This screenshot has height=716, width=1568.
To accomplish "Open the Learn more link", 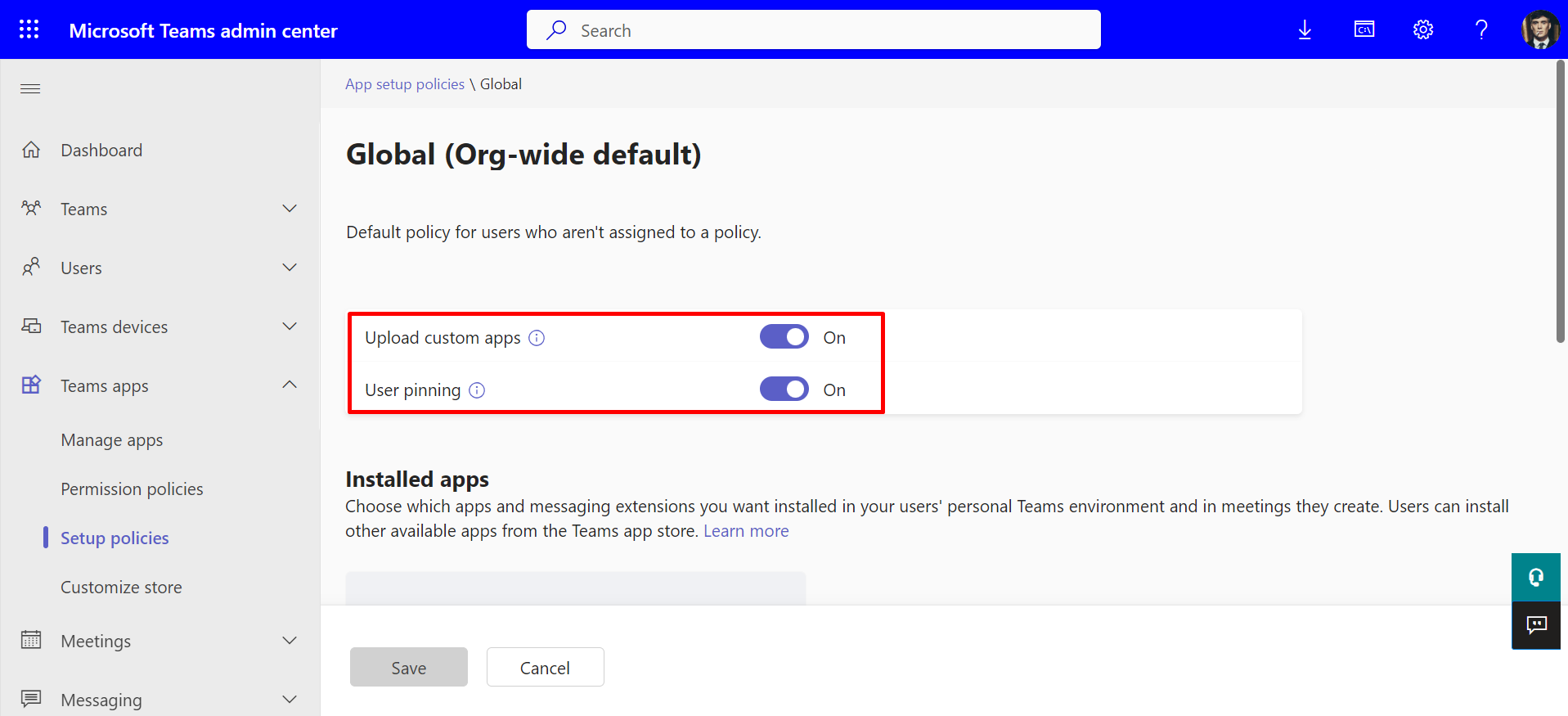I will tap(746, 531).
